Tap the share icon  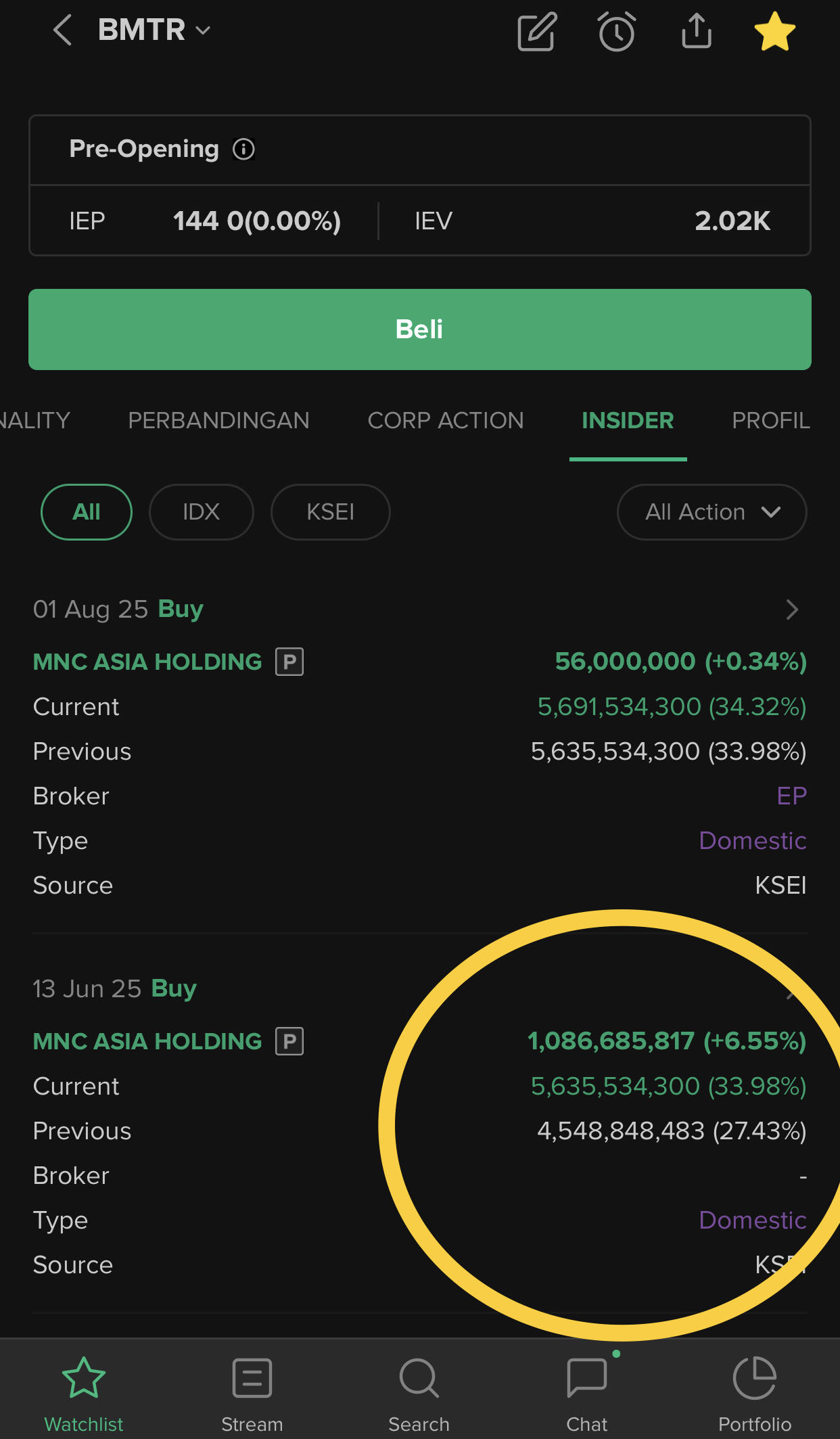click(x=696, y=31)
